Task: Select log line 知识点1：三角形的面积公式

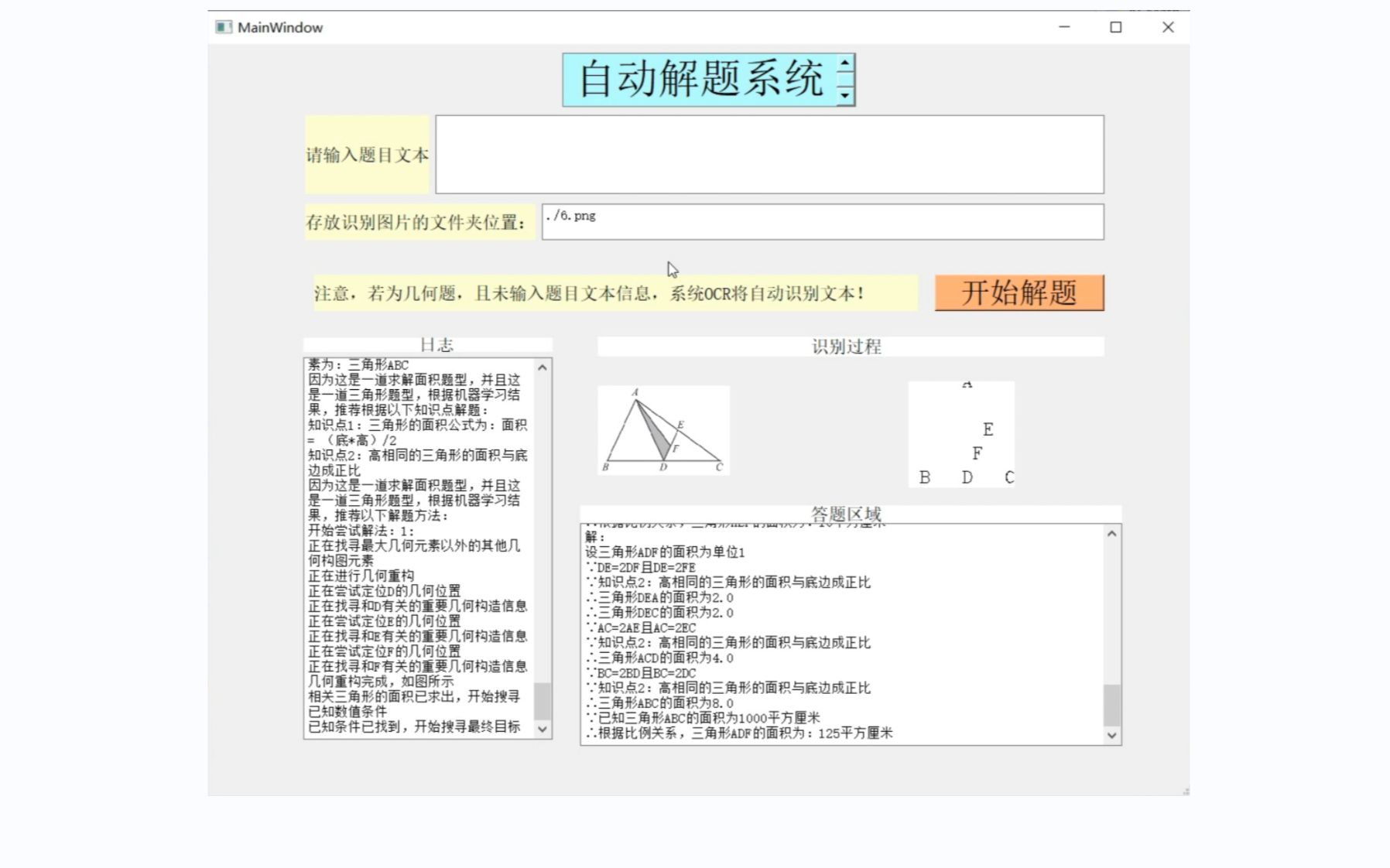Action: (418, 432)
